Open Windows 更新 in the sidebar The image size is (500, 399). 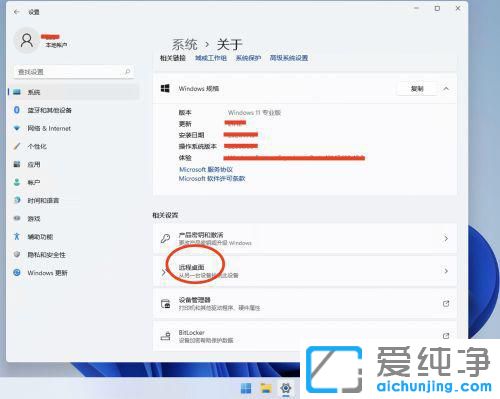click(x=74, y=273)
